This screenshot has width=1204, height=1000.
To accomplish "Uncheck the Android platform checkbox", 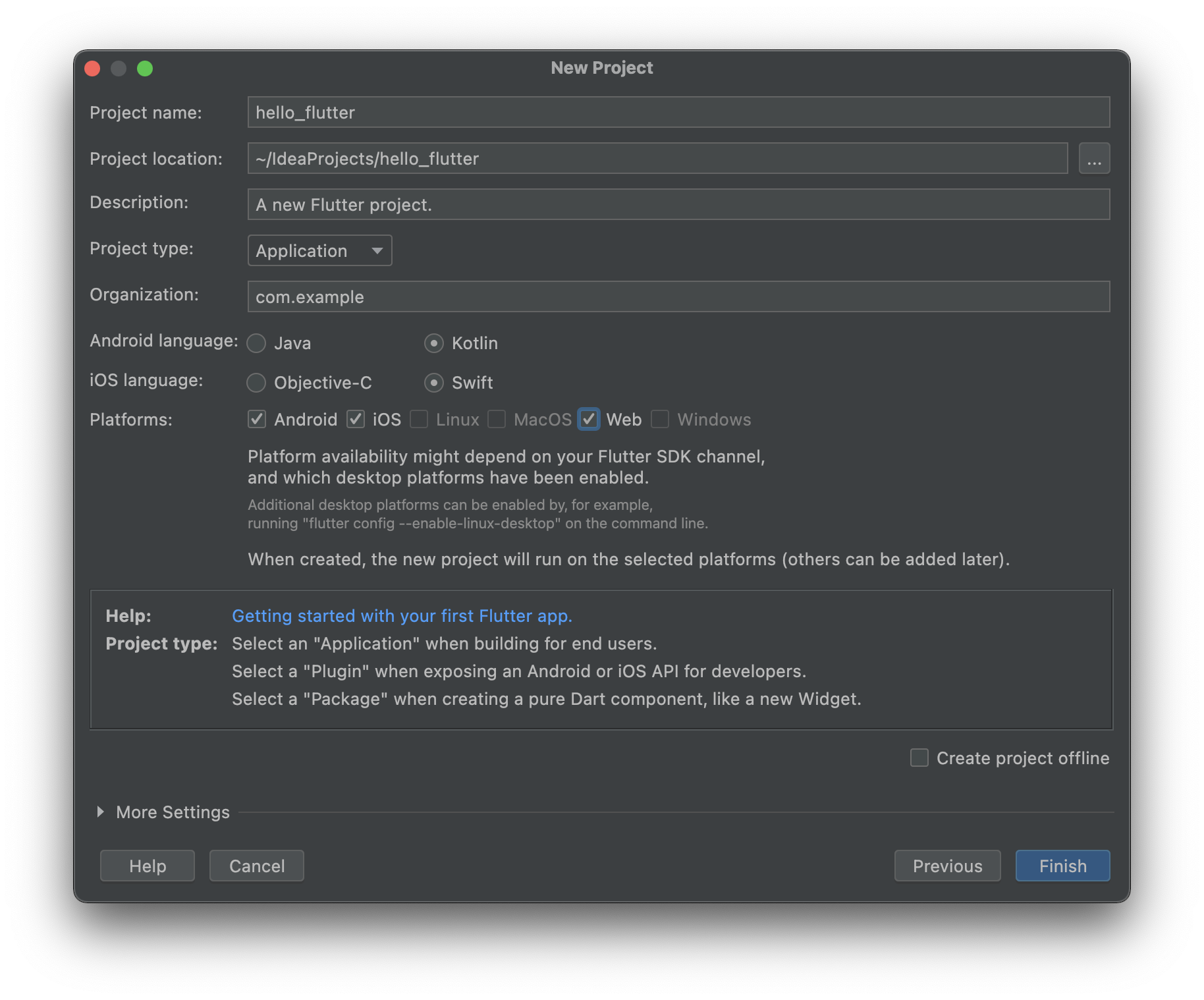I will point(257,419).
